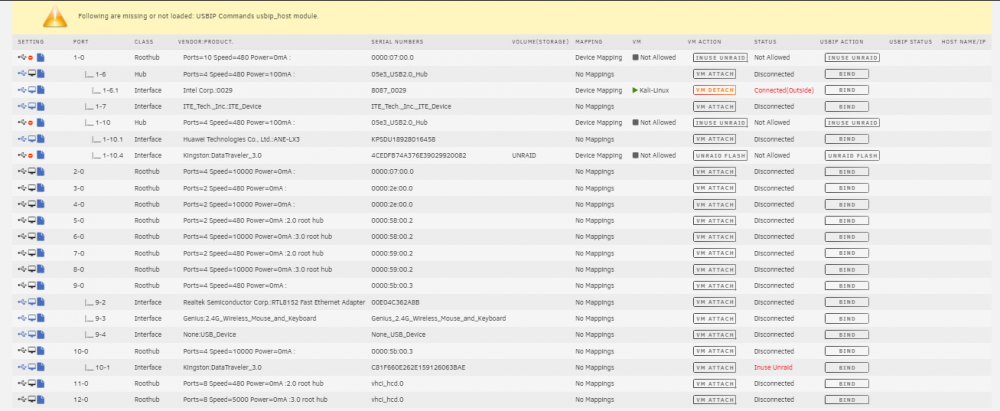Click the monitor icon for roothub 11-0
The image size is (1000, 411).
pos(31,384)
